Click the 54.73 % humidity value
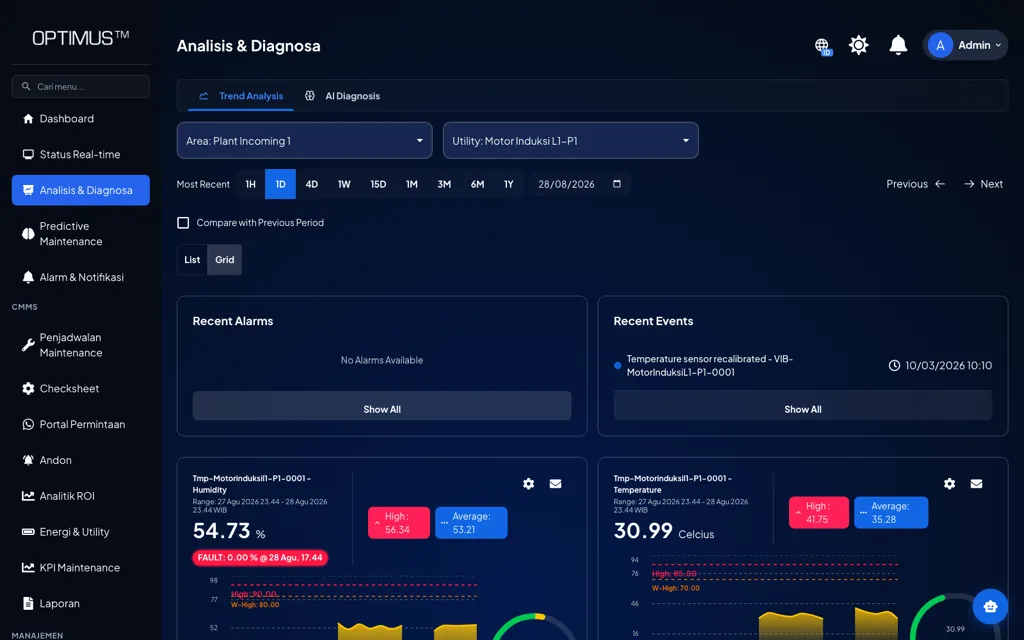1024x640 pixels. pyautogui.click(x=229, y=531)
